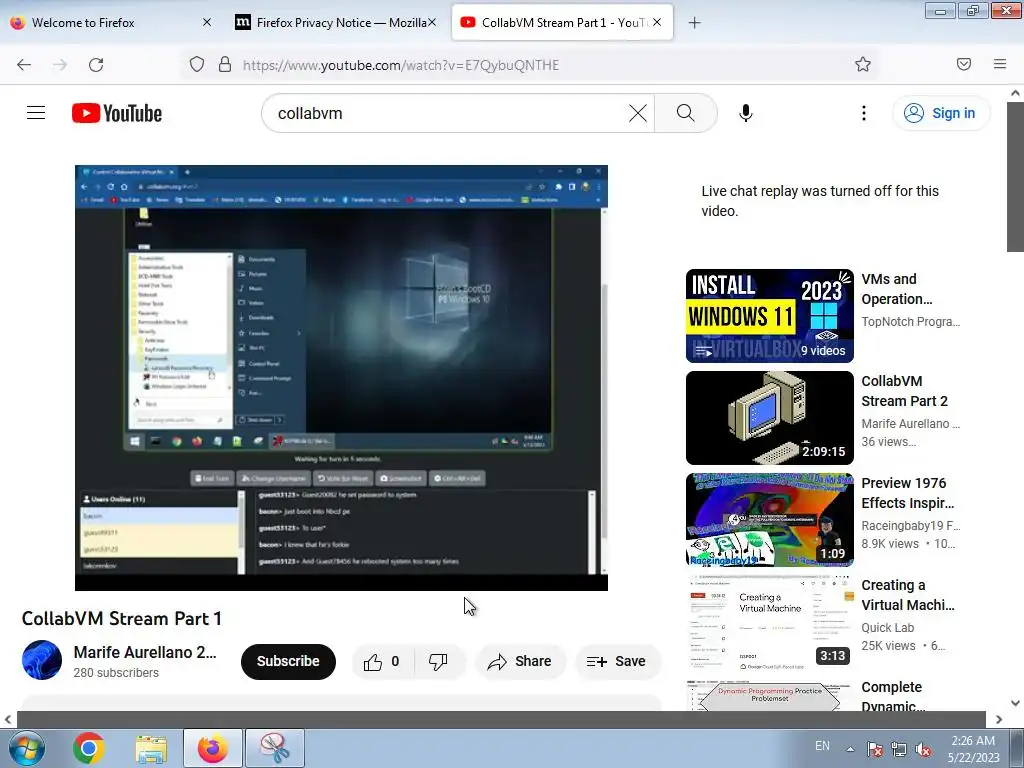Screen dimensions: 1024x768
Task: Open the Windows Start orb
Action: coord(26,748)
